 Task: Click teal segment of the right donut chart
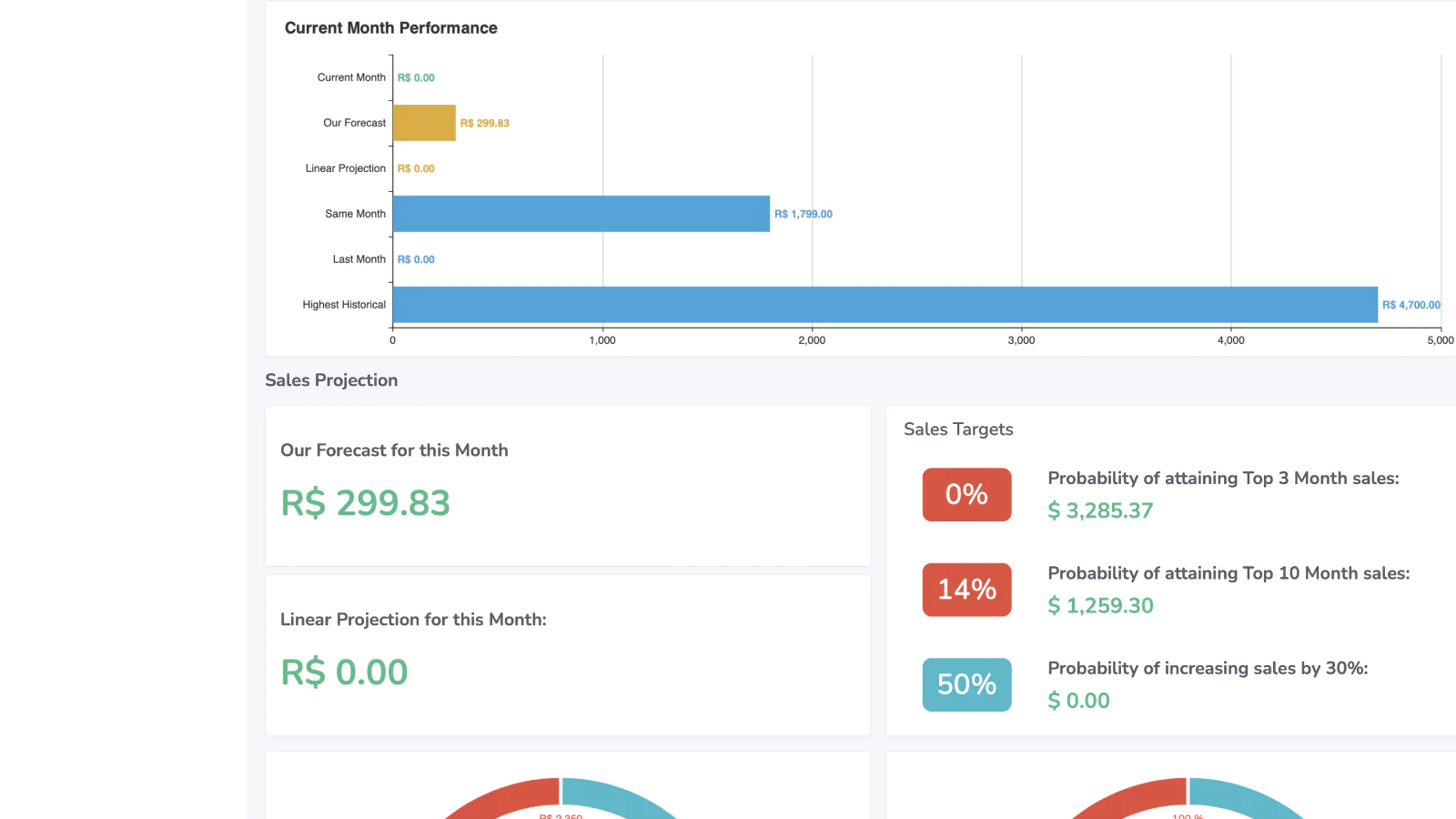(1247, 796)
